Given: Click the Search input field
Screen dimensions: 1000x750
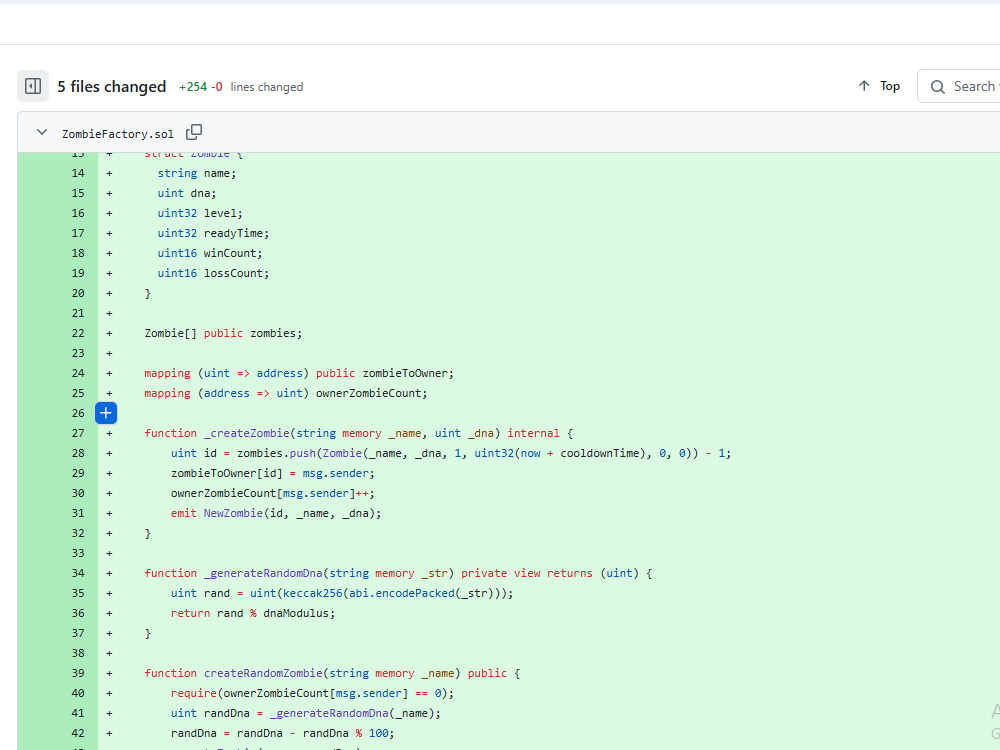Looking at the screenshot, I should click(959, 86).
